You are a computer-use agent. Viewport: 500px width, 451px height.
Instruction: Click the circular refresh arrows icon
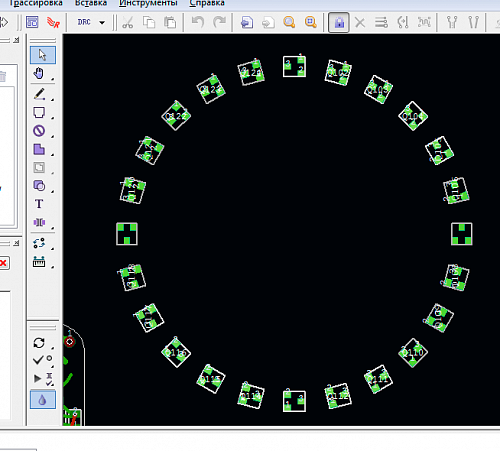tap(39, 343)
